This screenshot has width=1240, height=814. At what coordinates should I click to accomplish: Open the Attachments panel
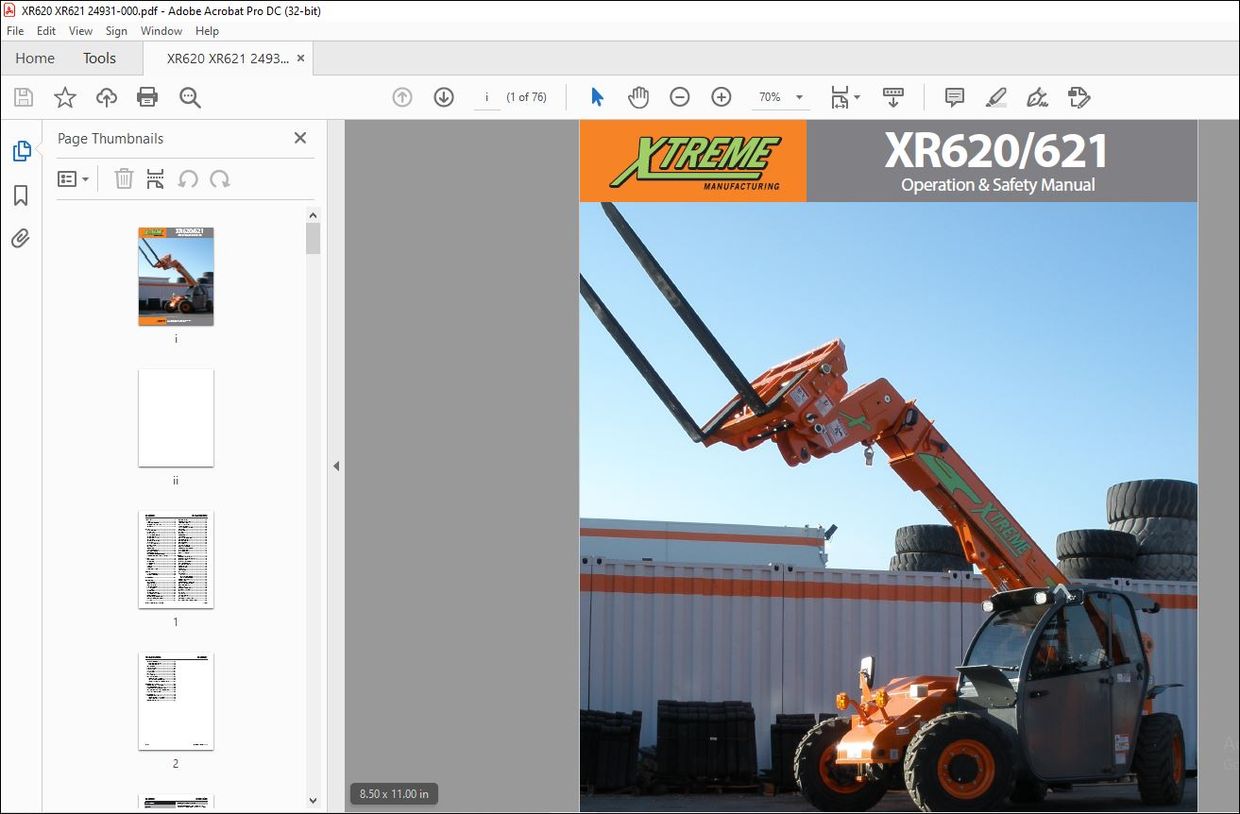coord(20,238)
